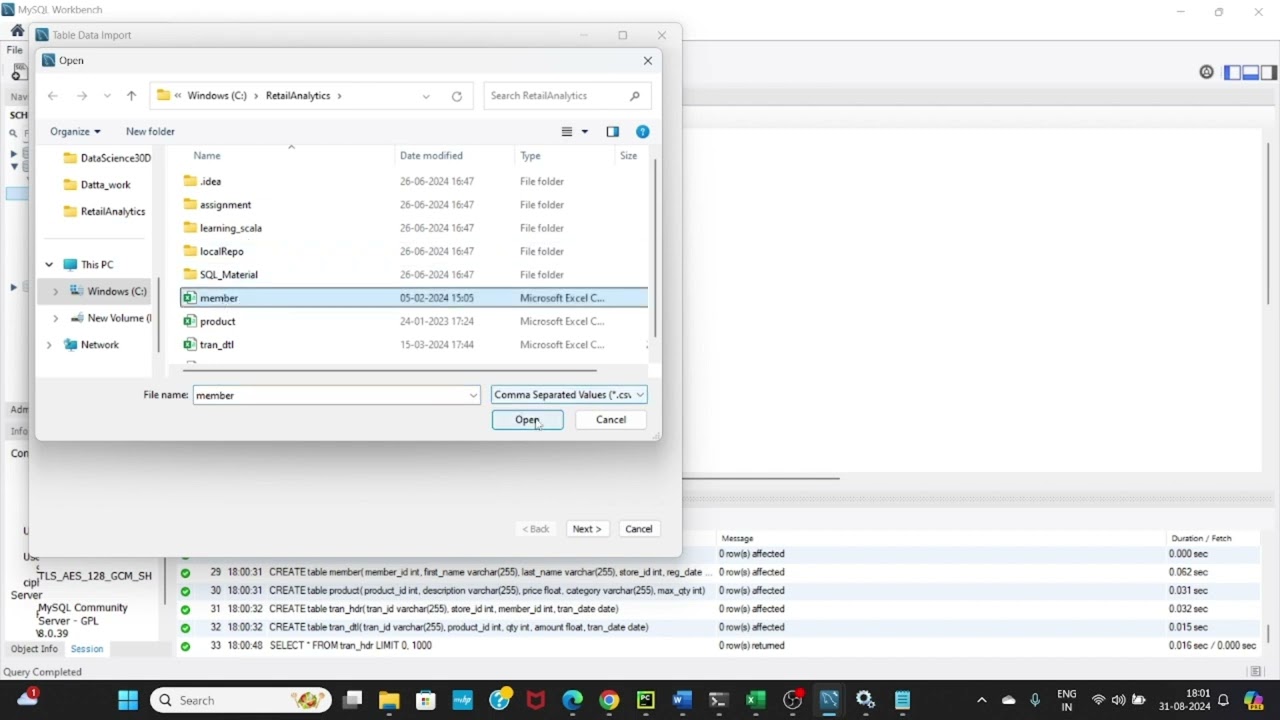
Task: Open RetailAnalytics in navigation pane
Action: tap(104, 211)
